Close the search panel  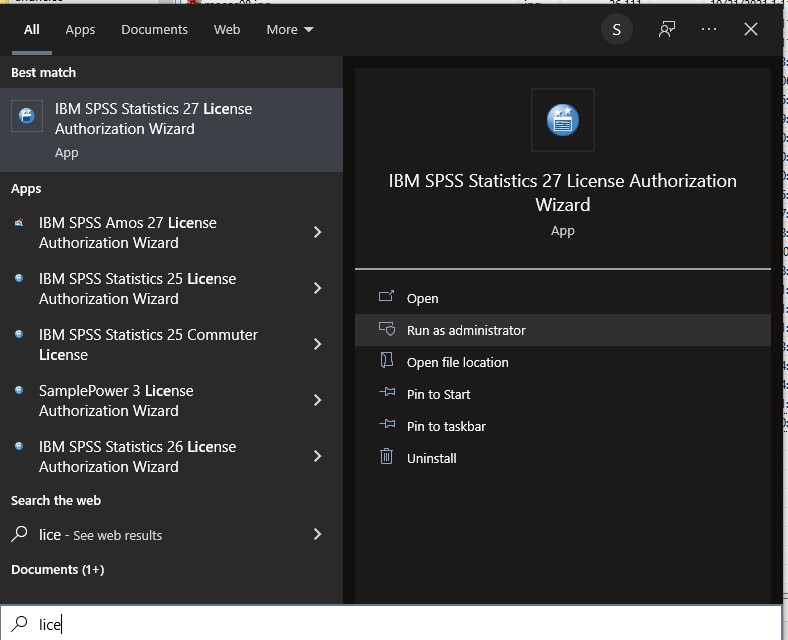[x=751, y=30]
